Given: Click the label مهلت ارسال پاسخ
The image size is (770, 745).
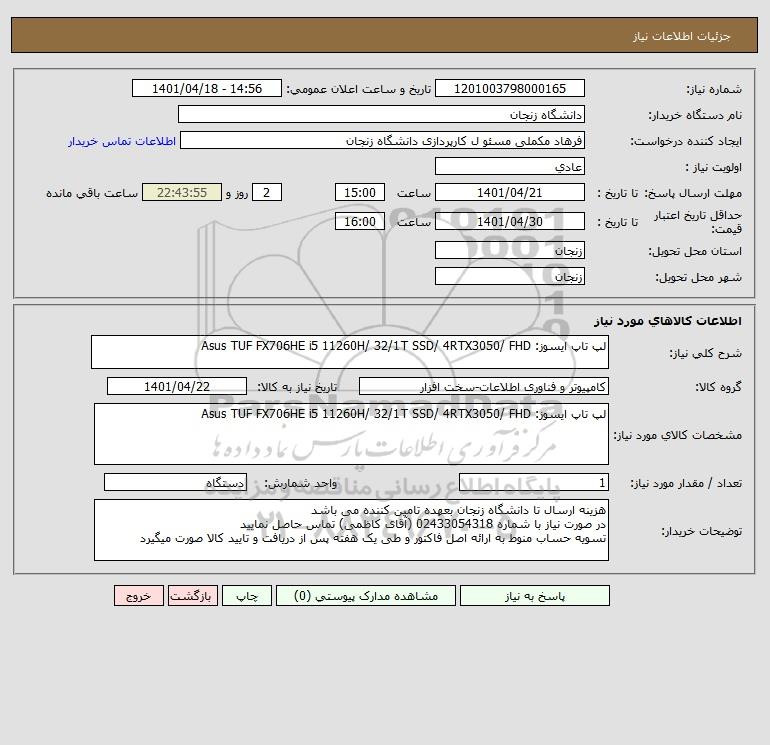Looking at the screenshot, I should point(692,193).
